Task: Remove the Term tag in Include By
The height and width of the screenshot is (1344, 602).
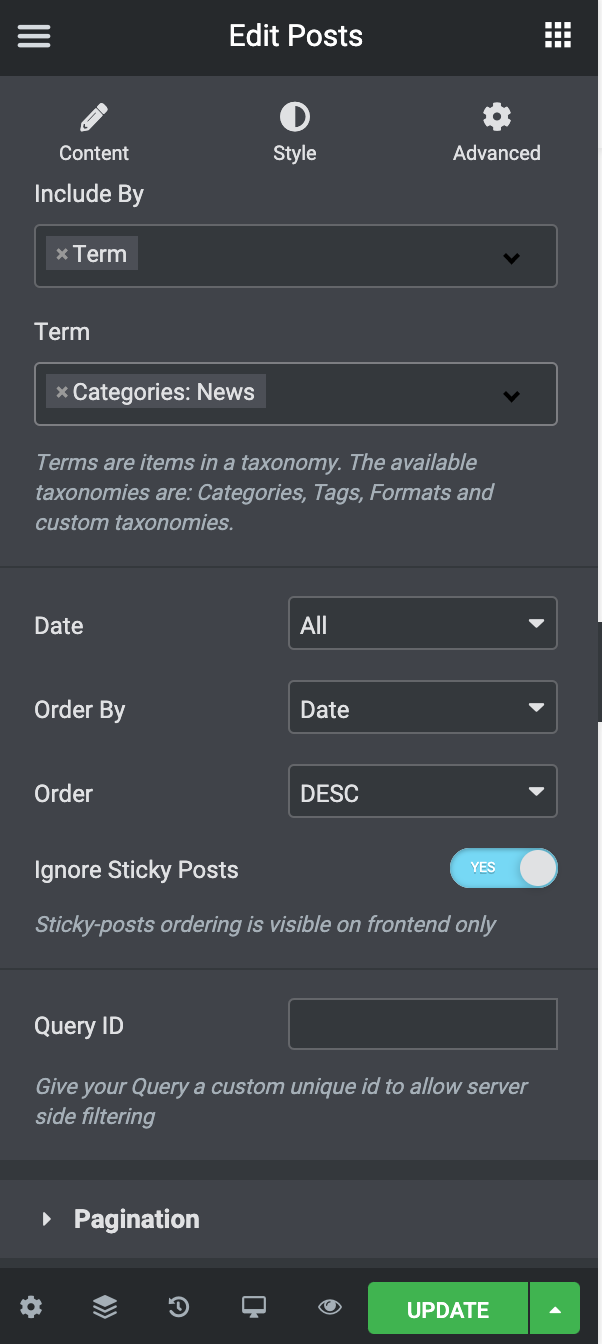Action: point(62,254)
